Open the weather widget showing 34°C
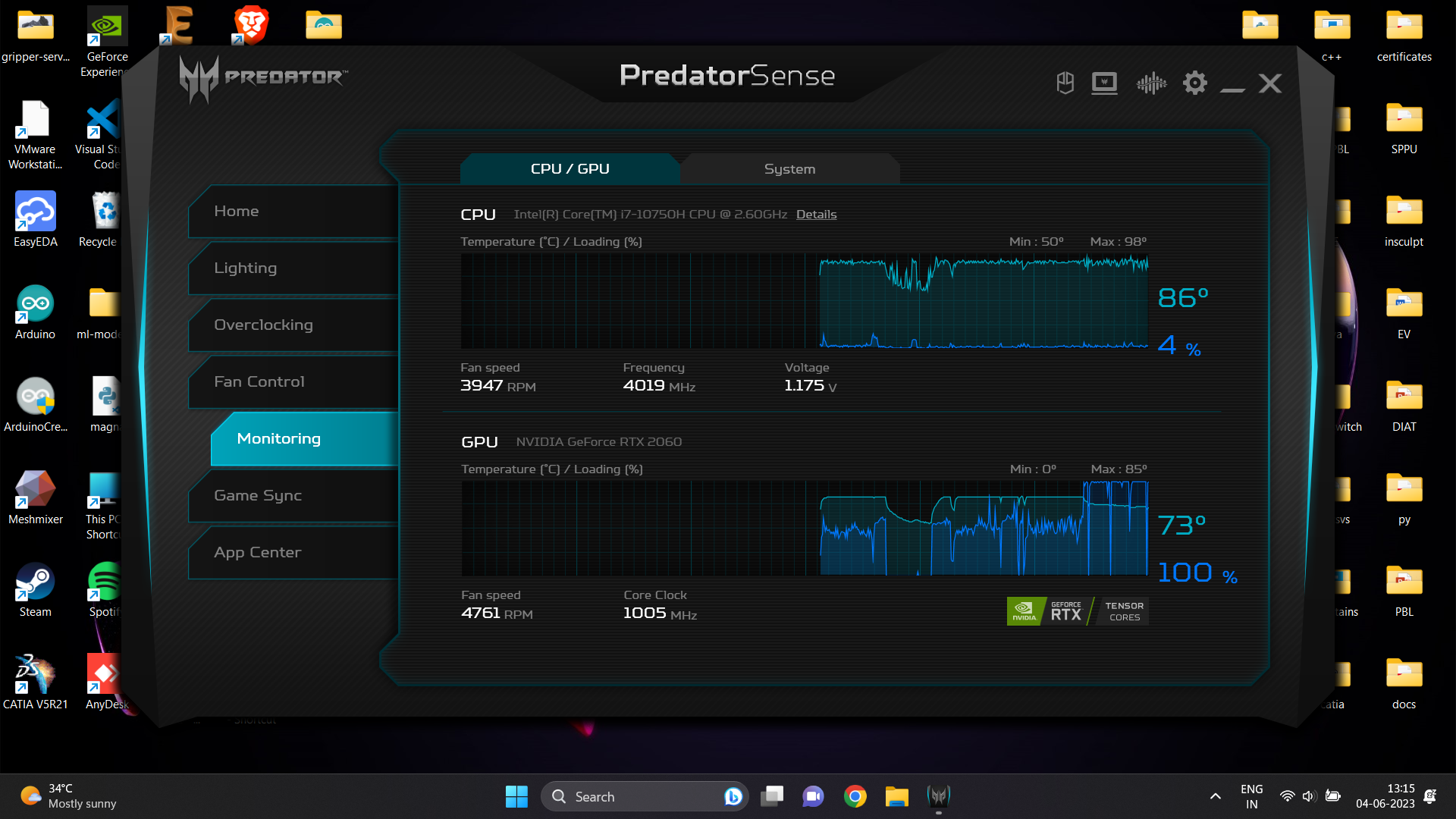 pos(68,796)
